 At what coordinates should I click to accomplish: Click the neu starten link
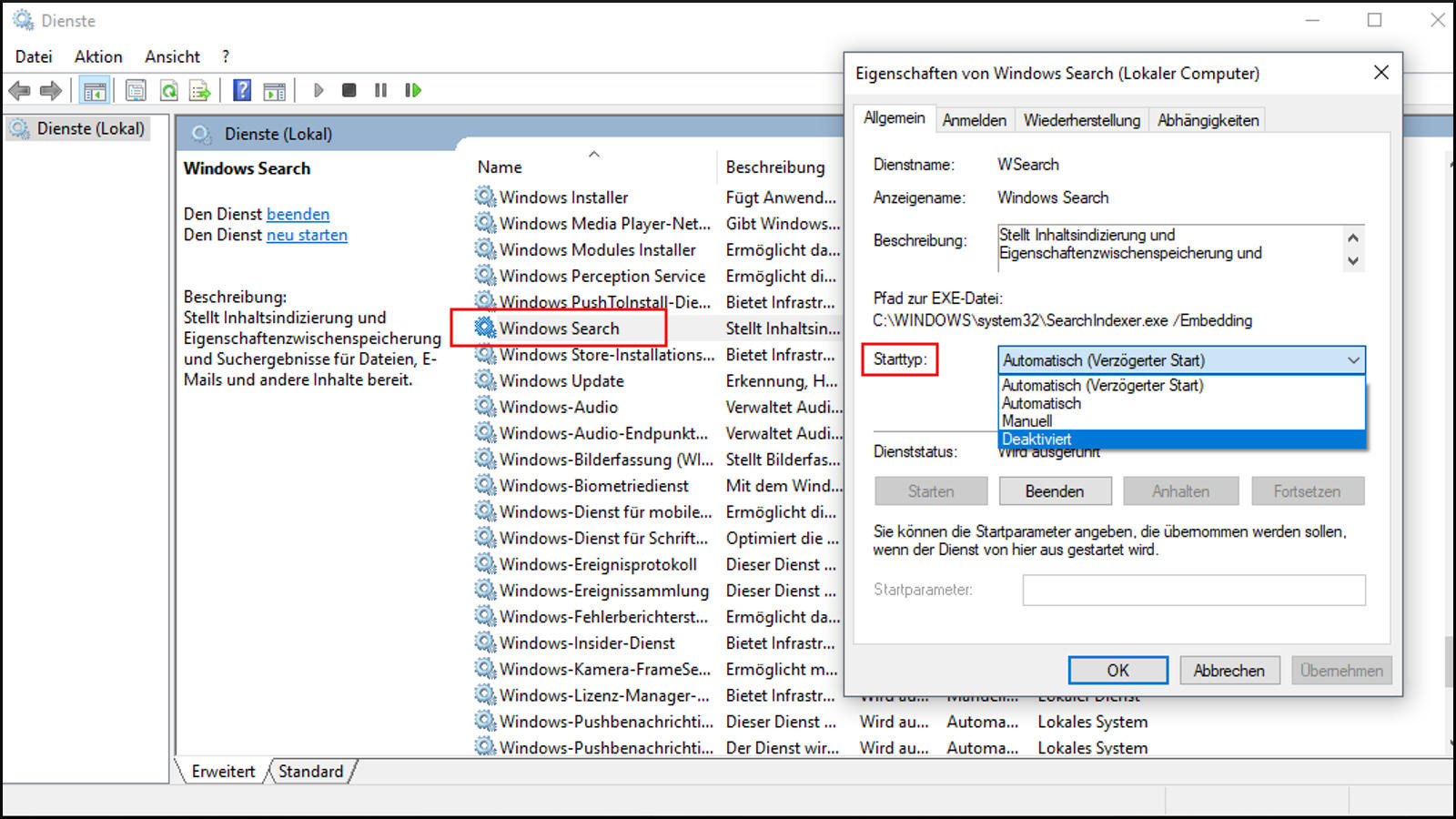click(307, 235)
